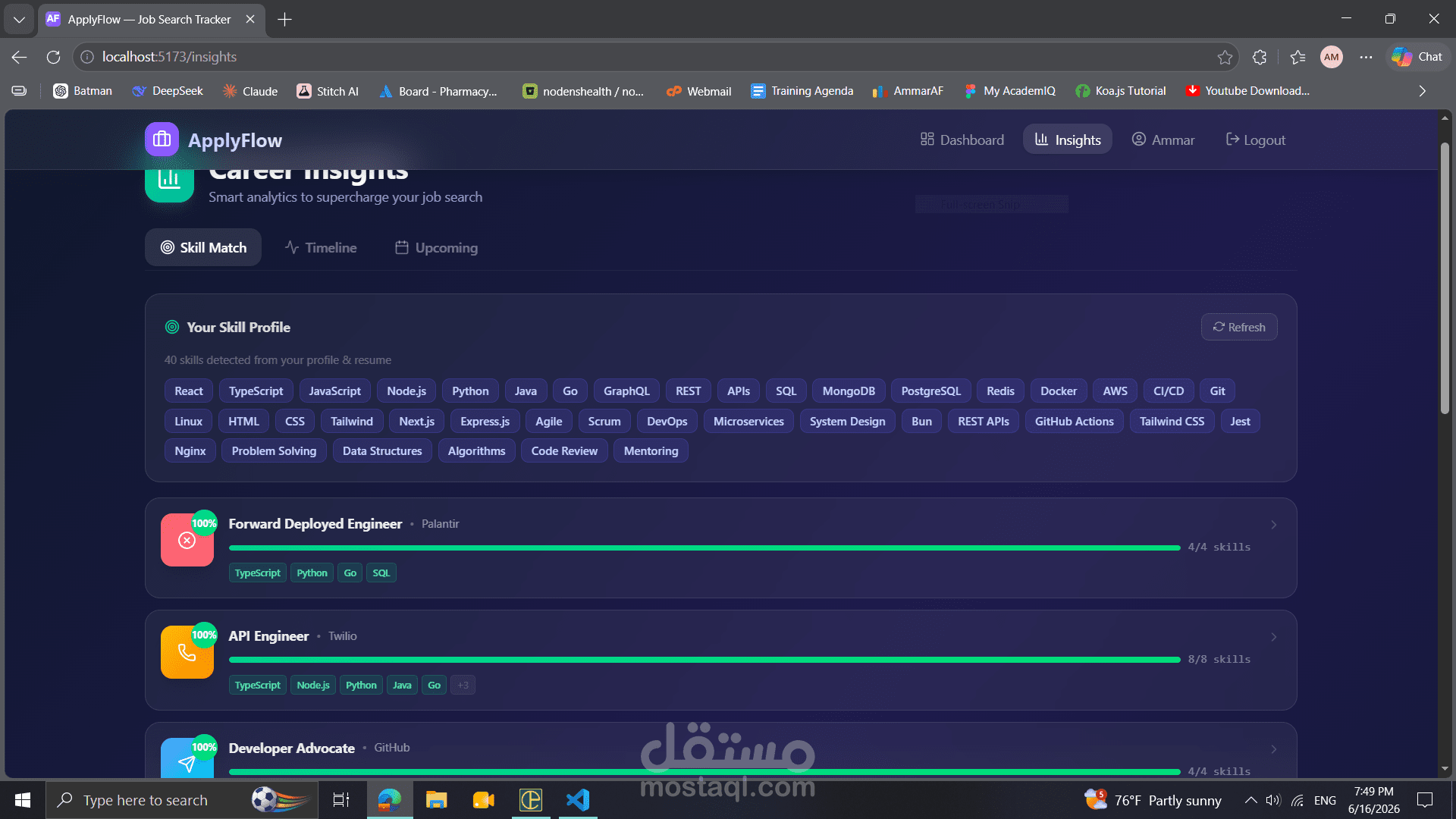Open the browser Favorites list icon
Viewport: 1456px width, 819px height.
(x=1298, y=57)
